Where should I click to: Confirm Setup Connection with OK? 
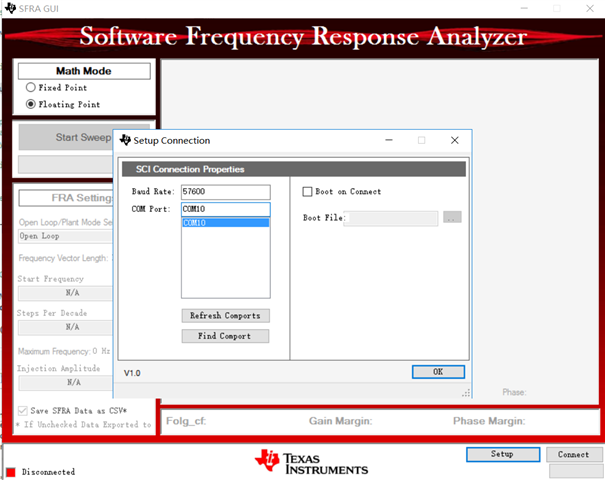pyautogui.click(x=438, y=372)
